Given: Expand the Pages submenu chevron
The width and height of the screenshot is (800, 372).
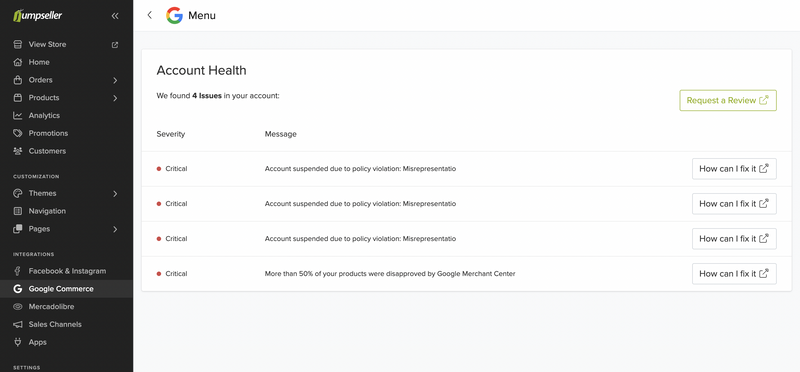Looking at the screenshot, I should [x=115, y=229].
